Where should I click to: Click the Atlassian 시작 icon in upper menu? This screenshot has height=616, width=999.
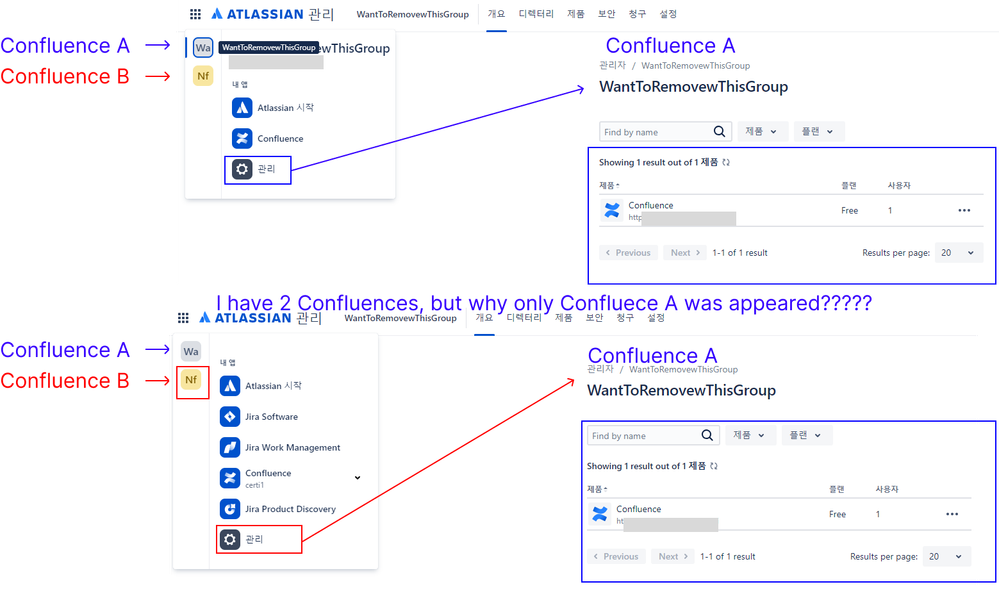pyautogui.click(x=242, y=108)
